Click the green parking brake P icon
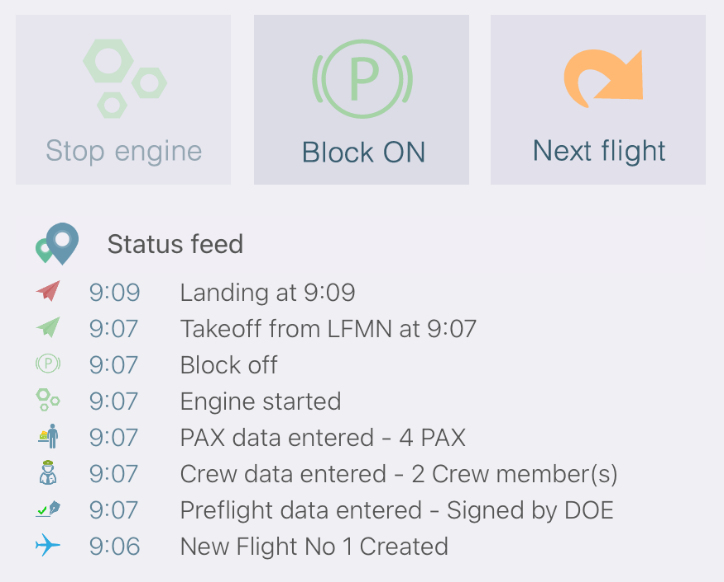 click(x=362, y=79)
